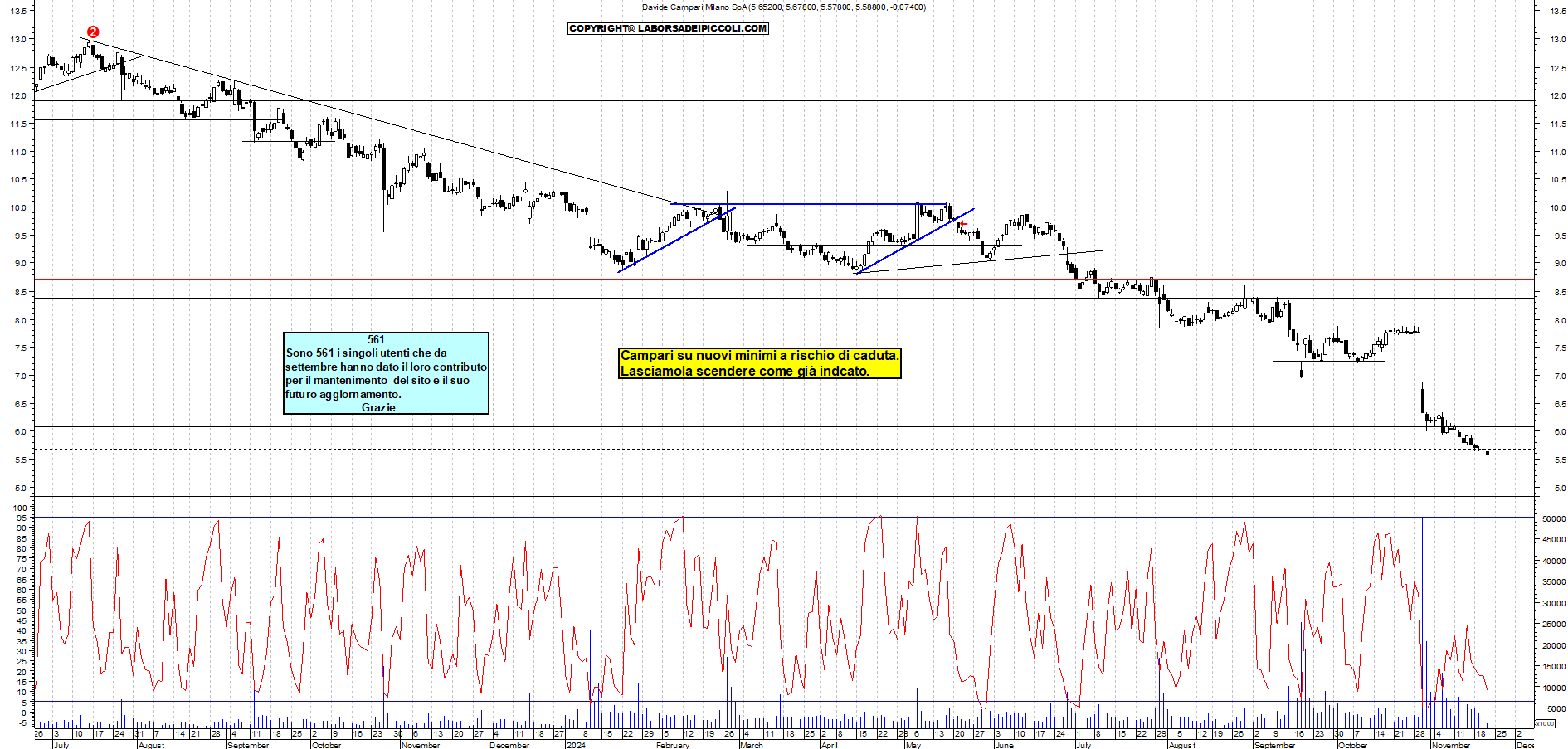Click 'Lasciamola scendere come già indcato.' text line
The height and width of the screenshot is (749, 1568).
click(x=745, y=372)
